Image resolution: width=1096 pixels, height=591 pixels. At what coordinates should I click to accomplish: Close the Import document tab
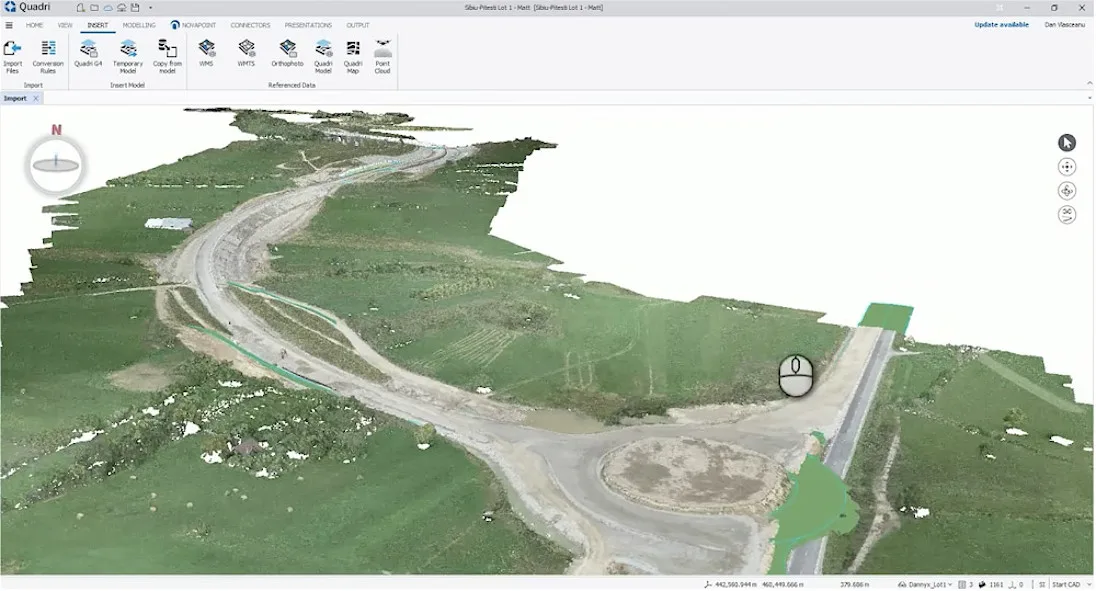(x=36, y=98)
